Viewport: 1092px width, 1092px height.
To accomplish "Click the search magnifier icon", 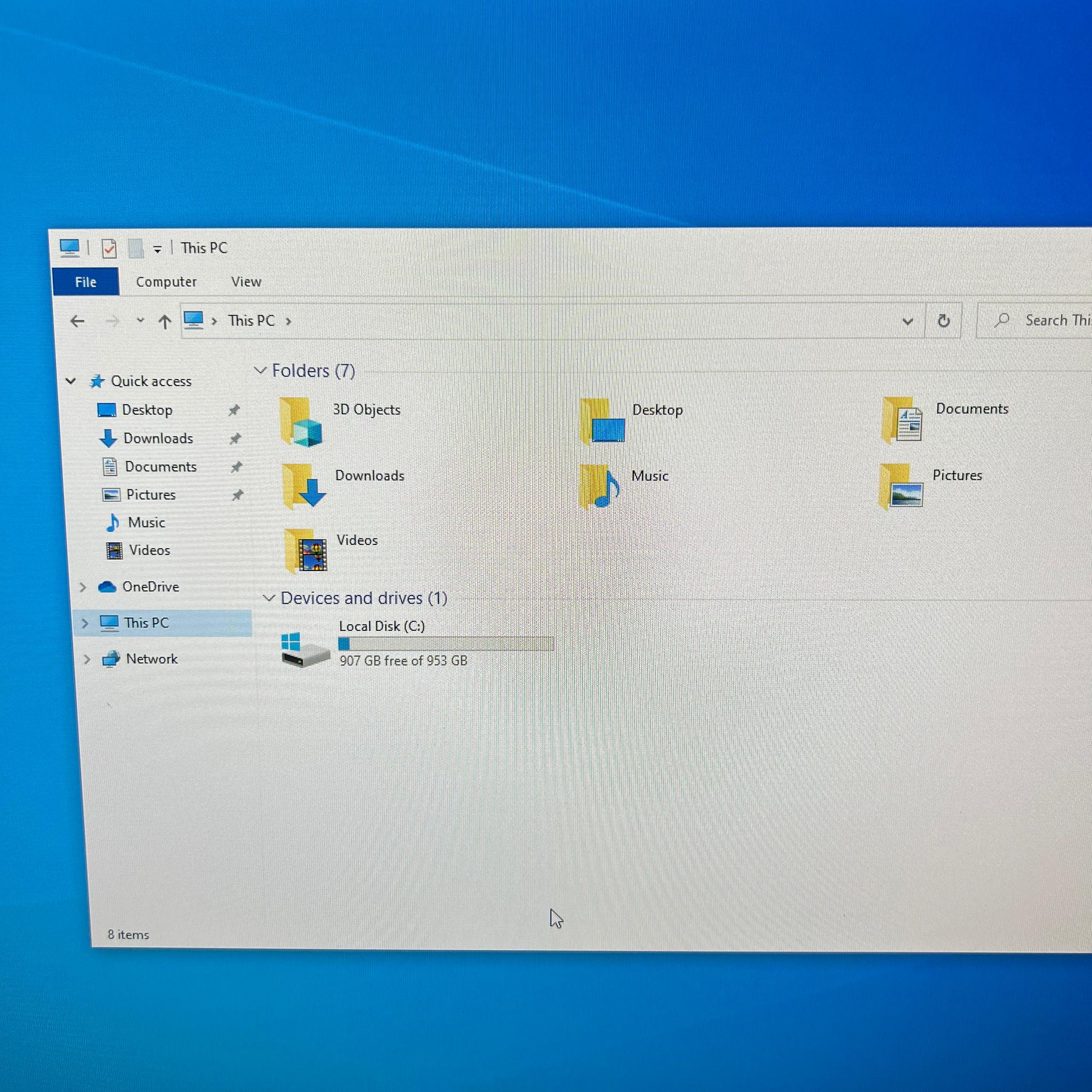I will (x=1001, y=320).
